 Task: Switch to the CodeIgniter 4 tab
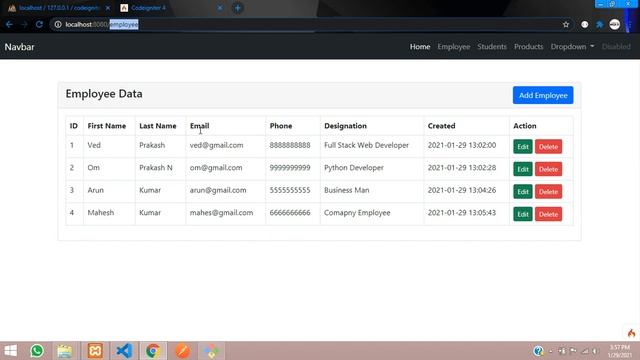[x=171, y=8]
